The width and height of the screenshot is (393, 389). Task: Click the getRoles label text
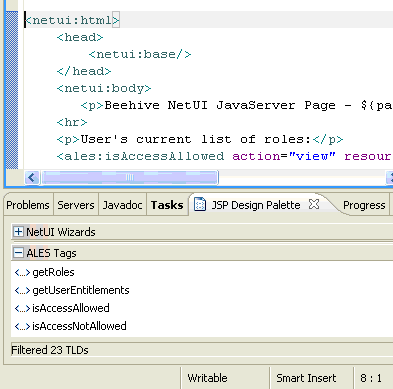[x=53, y=272]
